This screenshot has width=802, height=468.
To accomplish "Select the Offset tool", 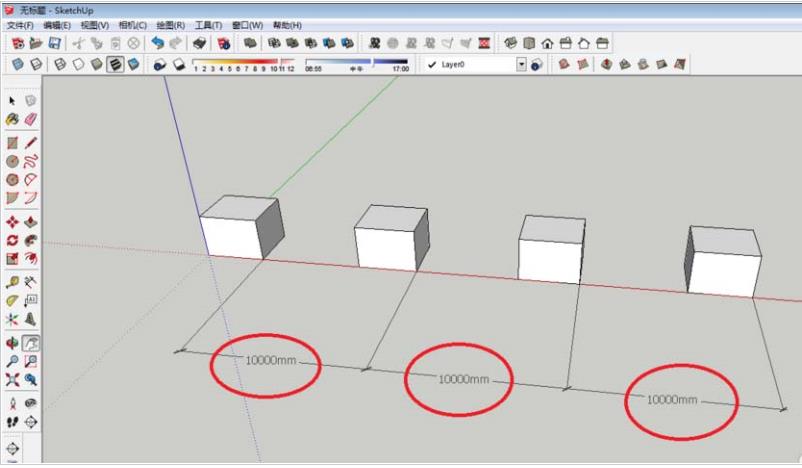I will coord(31,259).
